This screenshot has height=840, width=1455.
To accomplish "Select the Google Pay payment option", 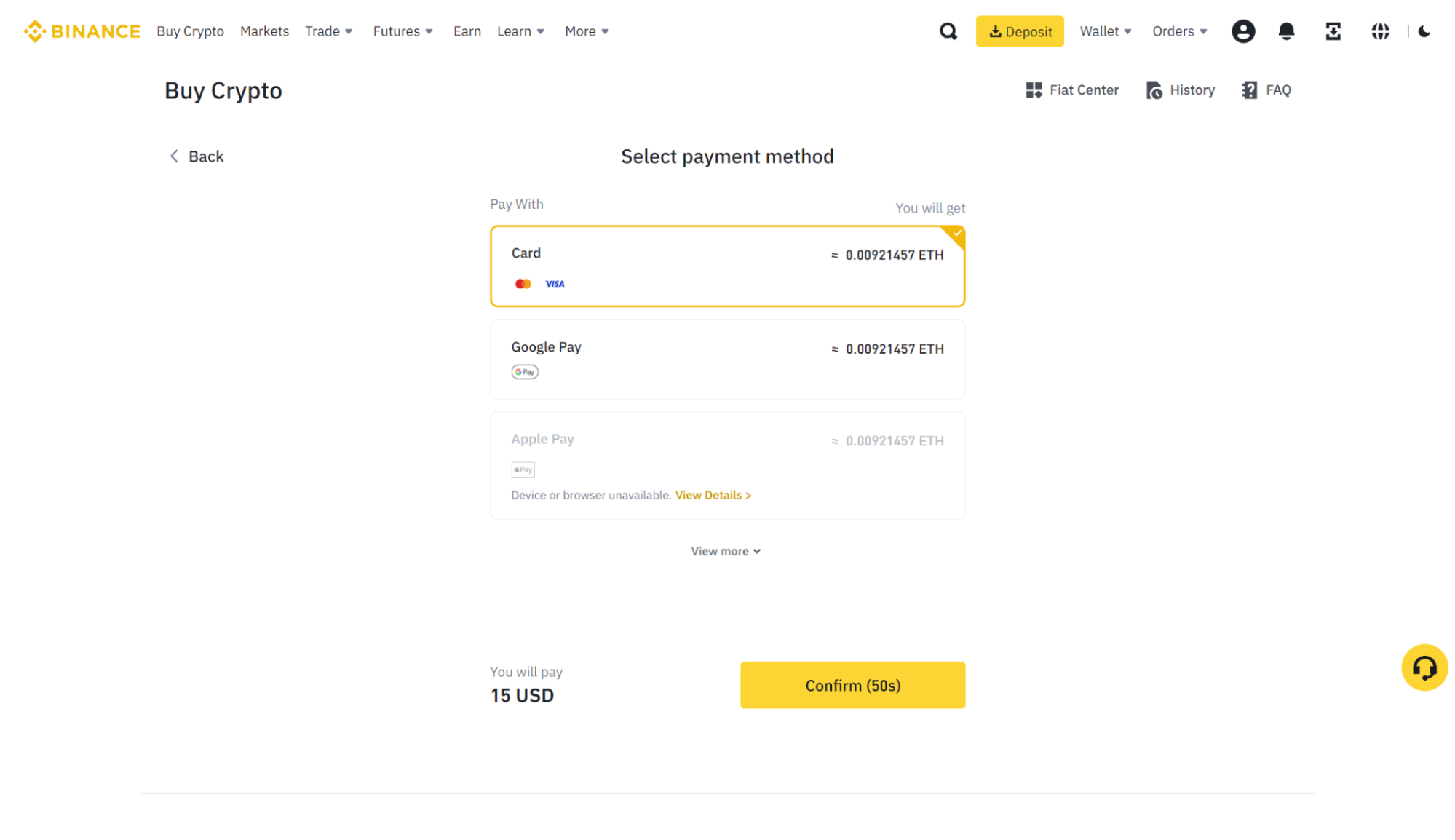I will 727,359.
